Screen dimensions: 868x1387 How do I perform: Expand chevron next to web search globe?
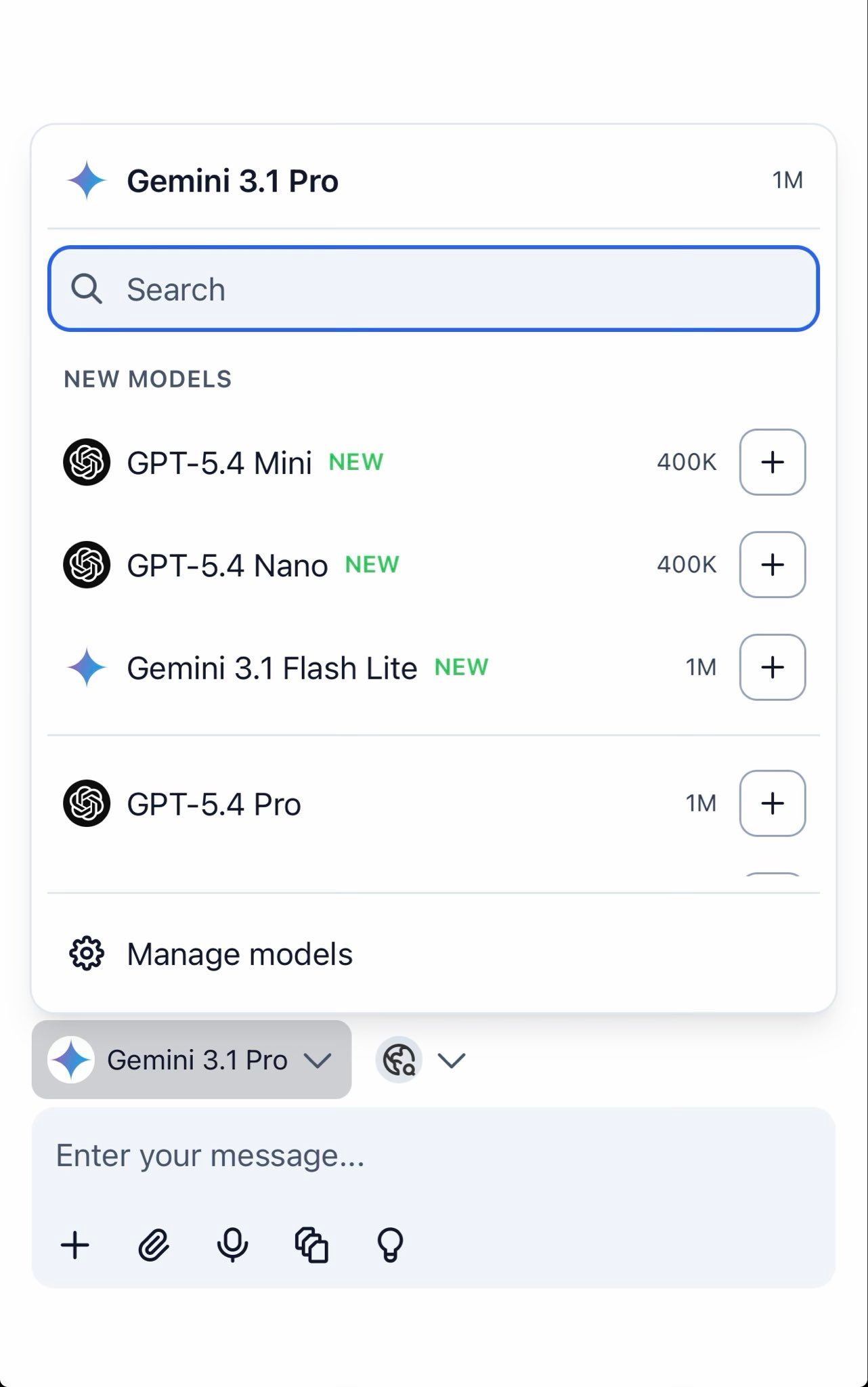tap(452, 1060)
